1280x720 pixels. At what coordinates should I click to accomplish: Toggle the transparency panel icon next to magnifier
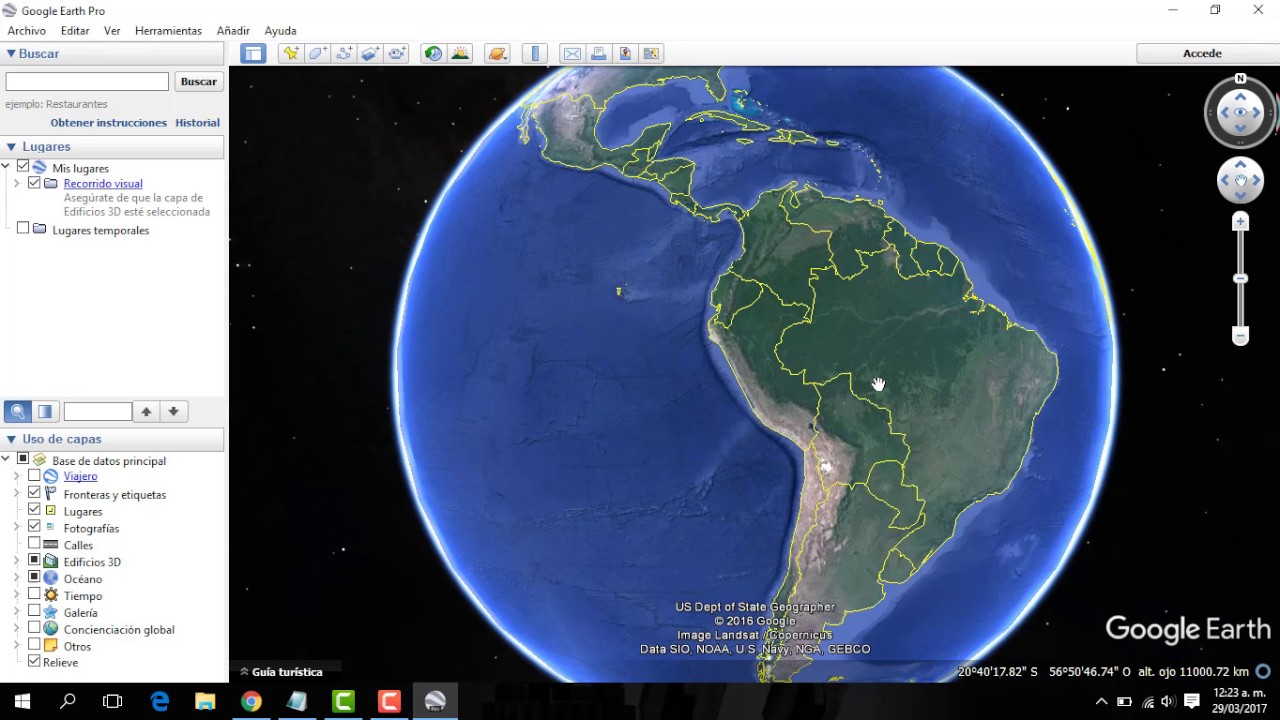pyautogui.click(x=45, y=411)
